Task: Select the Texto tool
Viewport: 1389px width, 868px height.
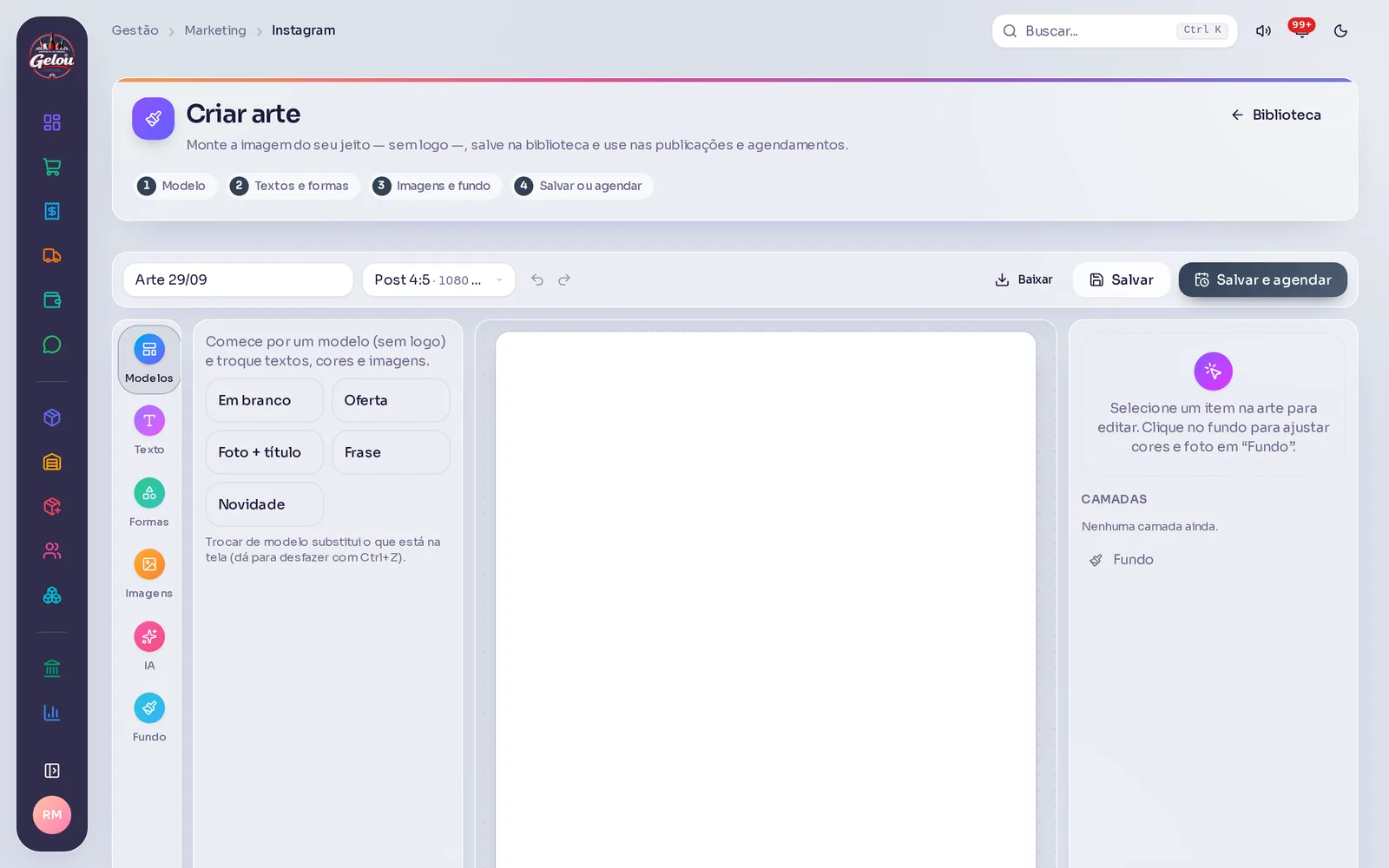Action: (149, 431)
